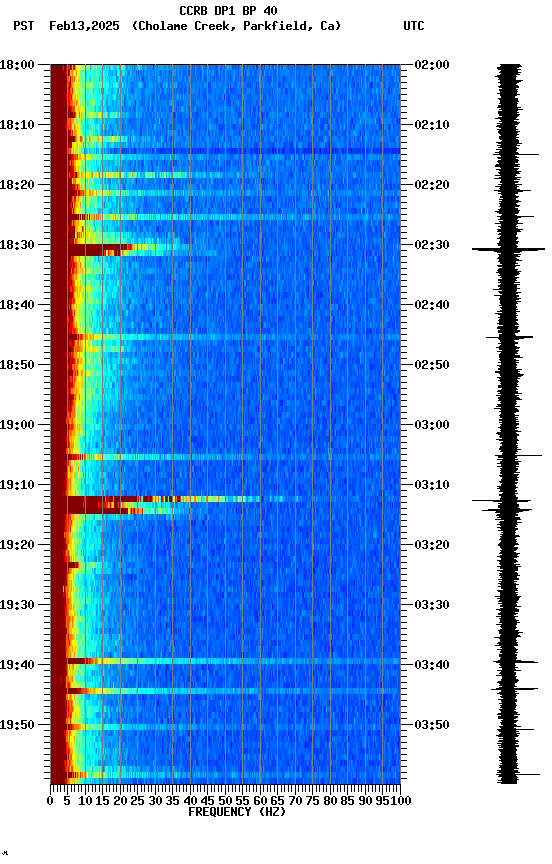
Task: Click the location text "(Cholame Creek, Parkfield, Ca)"
Action: [236, 26]
